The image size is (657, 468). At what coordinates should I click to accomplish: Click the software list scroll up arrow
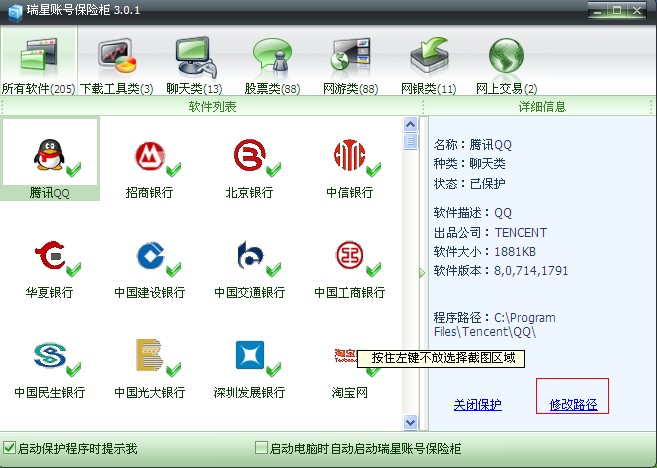pyautogui.click(x=411, y=124)
